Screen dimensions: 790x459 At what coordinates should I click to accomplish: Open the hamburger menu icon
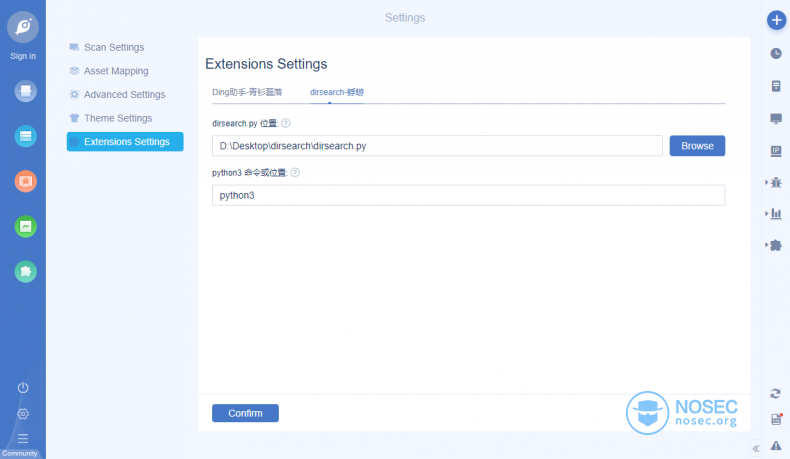(23, 438)
